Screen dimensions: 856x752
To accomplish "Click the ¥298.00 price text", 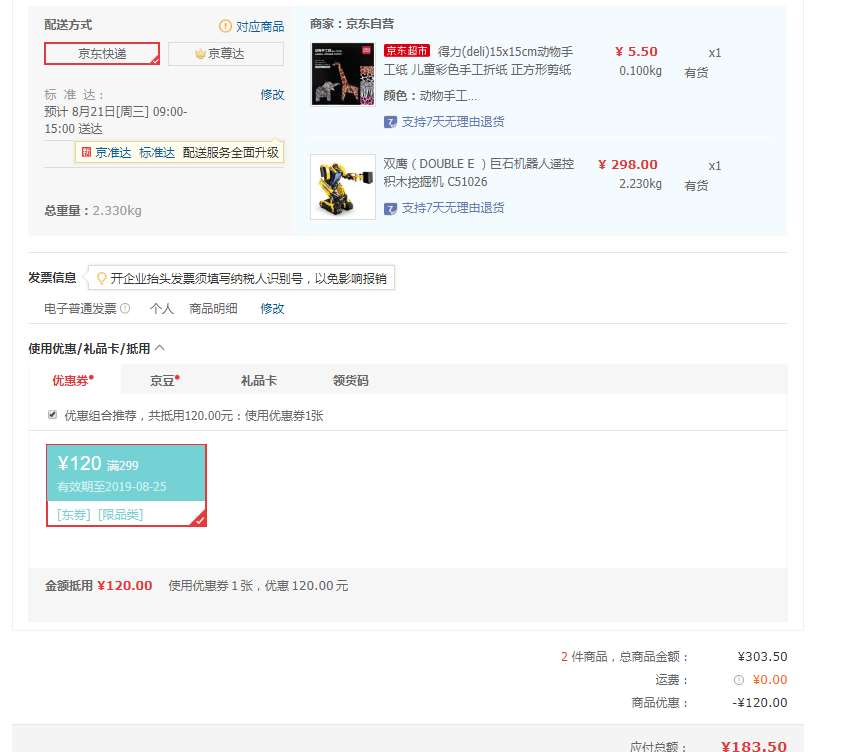I will [x=628, y=164].
